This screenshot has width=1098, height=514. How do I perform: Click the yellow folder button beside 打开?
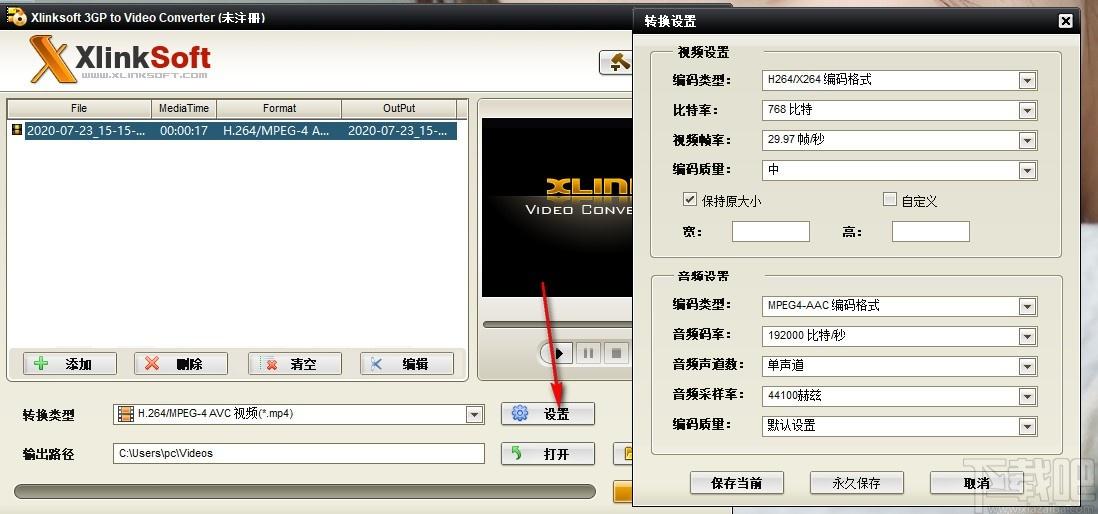click(x=623, y=454)
